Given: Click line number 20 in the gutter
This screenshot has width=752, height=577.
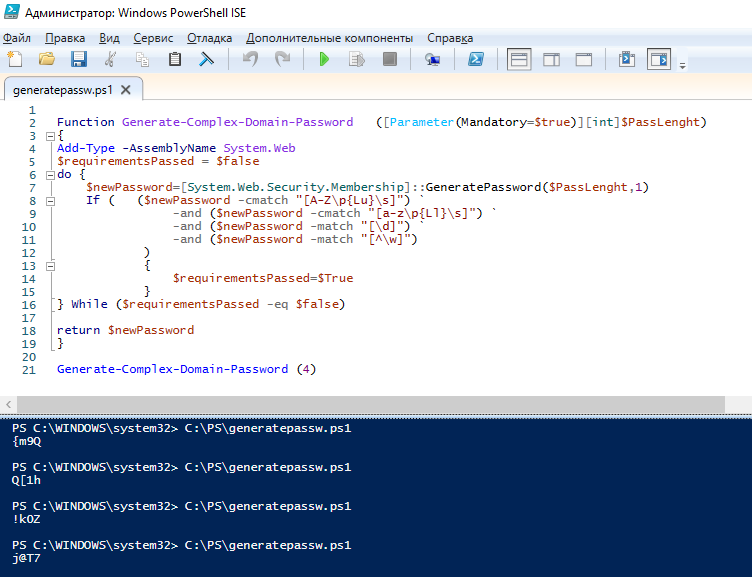Looking at the screenshot, I should (x=29, y=357).
